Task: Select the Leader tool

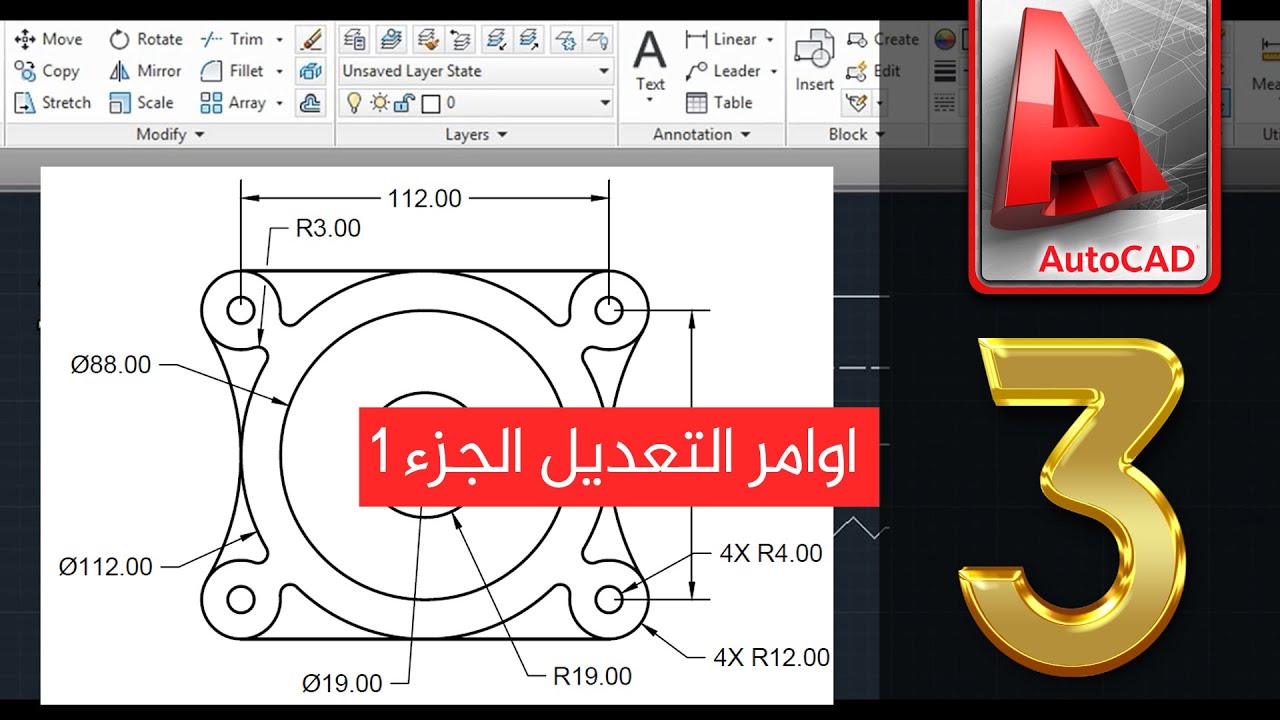Action: tap(722, 71)
